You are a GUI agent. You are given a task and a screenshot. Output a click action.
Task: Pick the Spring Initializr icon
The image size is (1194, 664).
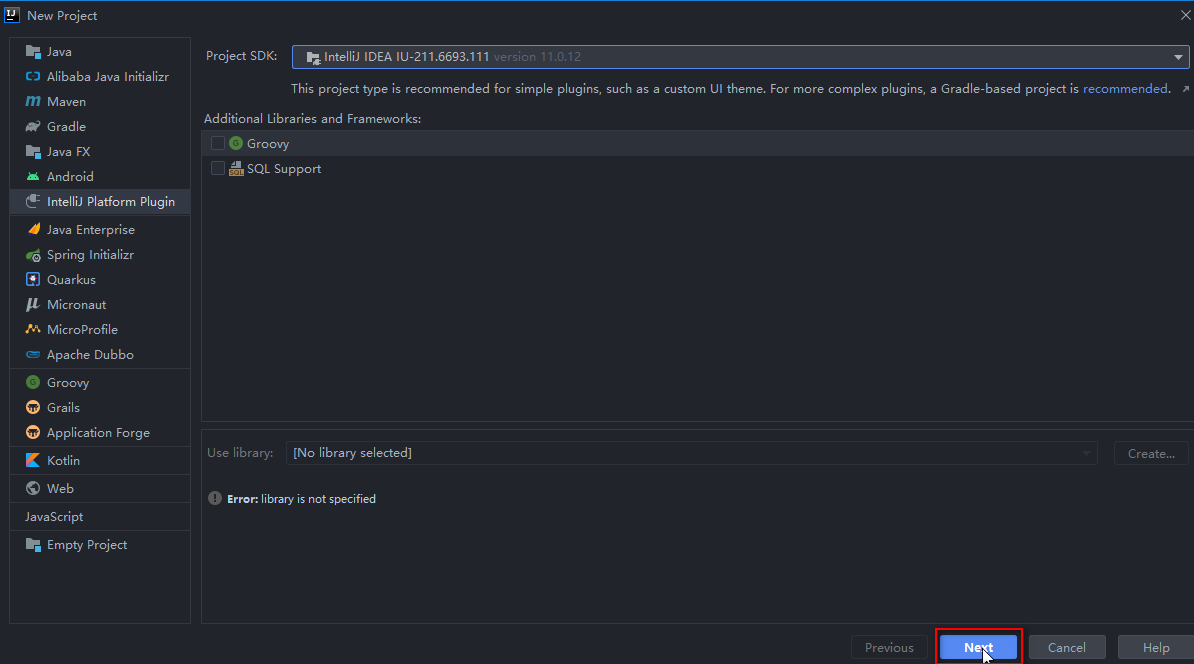33,255
